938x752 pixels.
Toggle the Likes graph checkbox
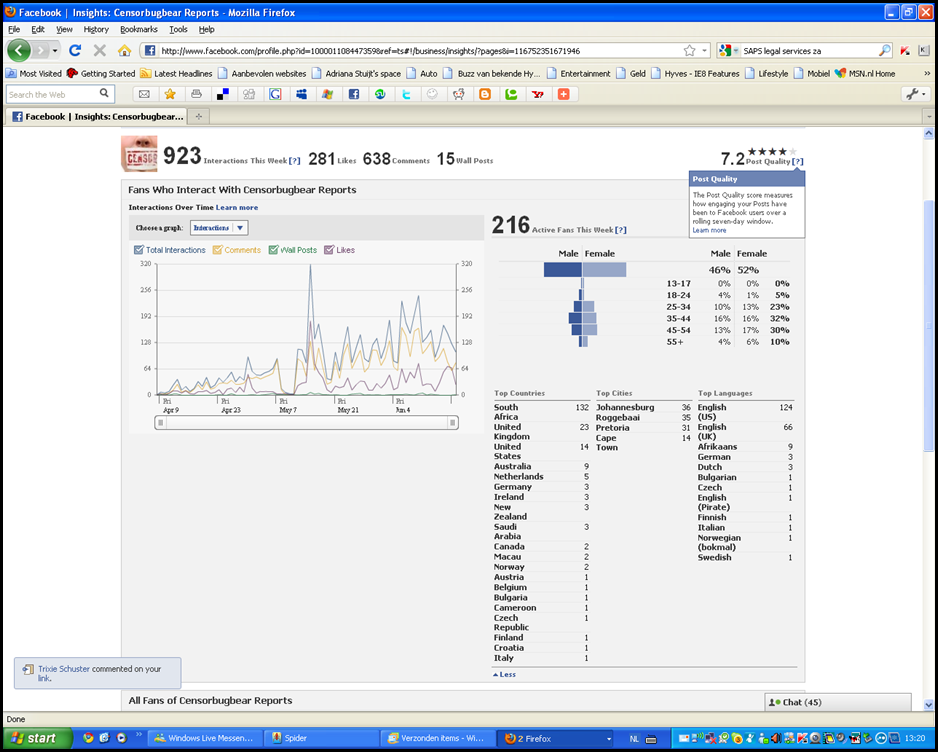[329, 250]
